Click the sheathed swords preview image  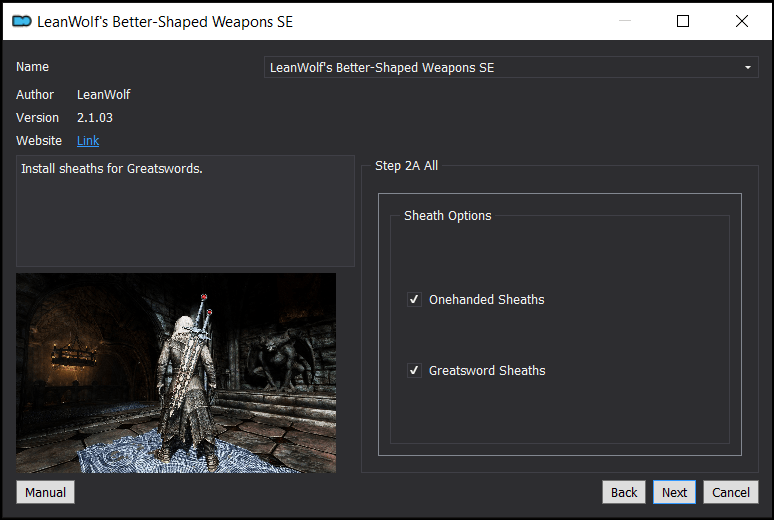[x=176, y=372]
